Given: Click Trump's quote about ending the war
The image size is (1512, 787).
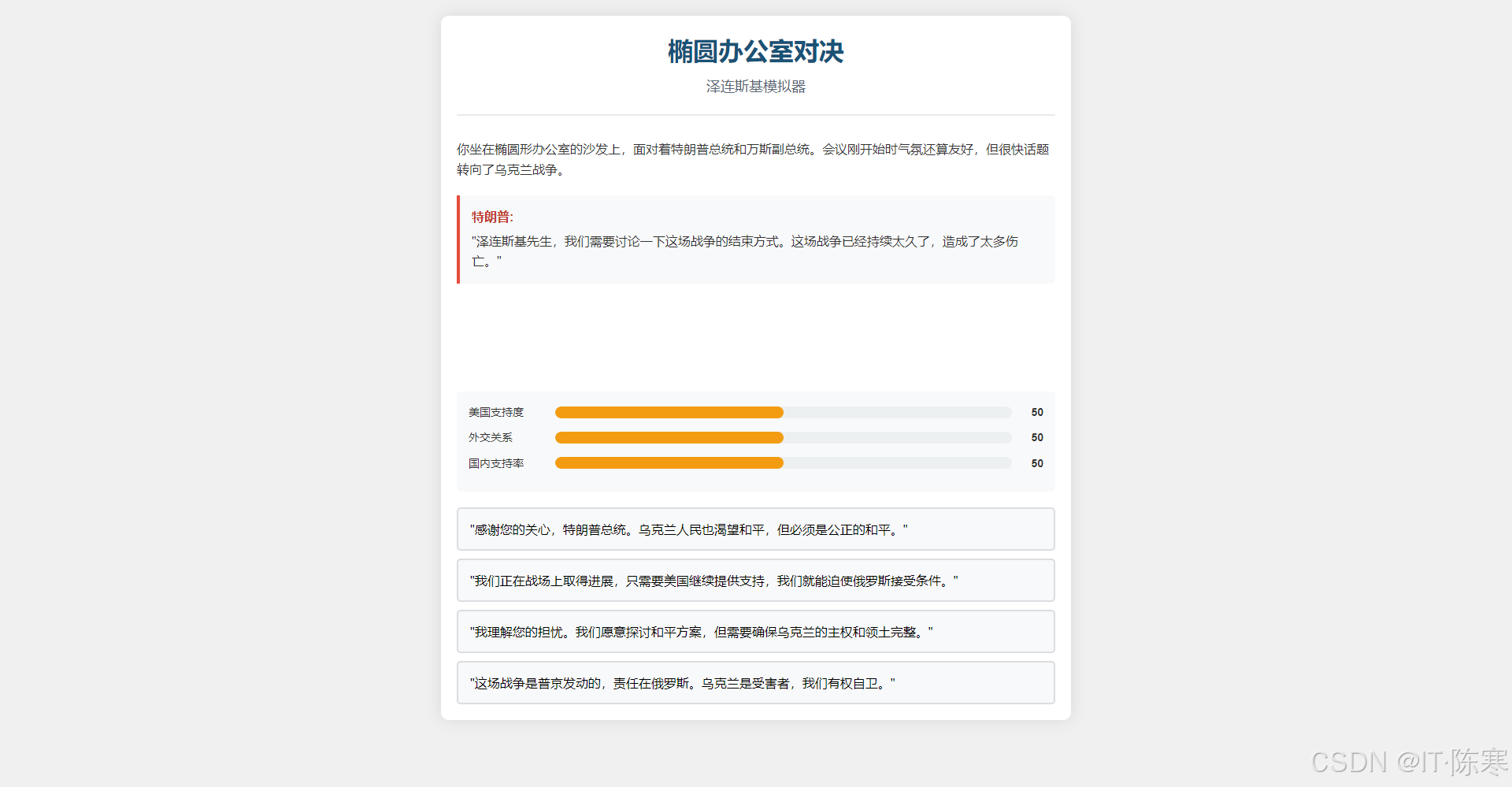Looking at the screenshot, I should point(745,251).
